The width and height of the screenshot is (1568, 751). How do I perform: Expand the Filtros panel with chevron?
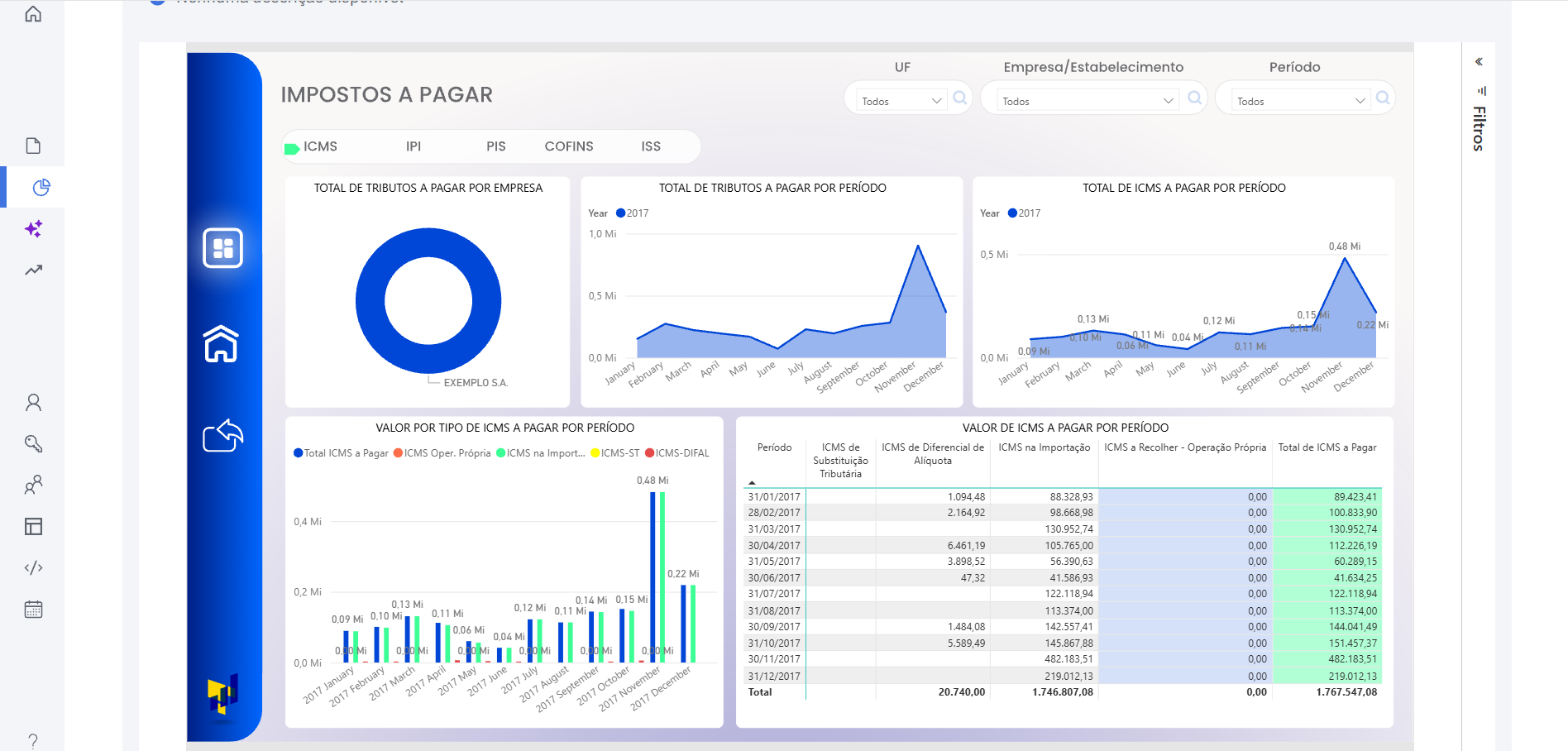(1479, 62)
